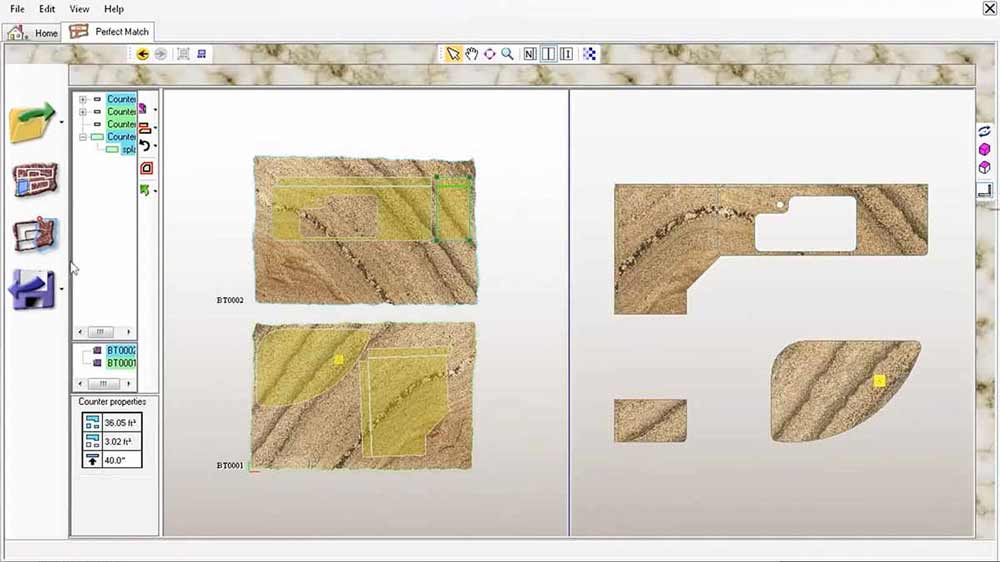The width and height of the screenshot is (1000, 562).
Task: Select the third Counter tree row
Action: [121, 124]
